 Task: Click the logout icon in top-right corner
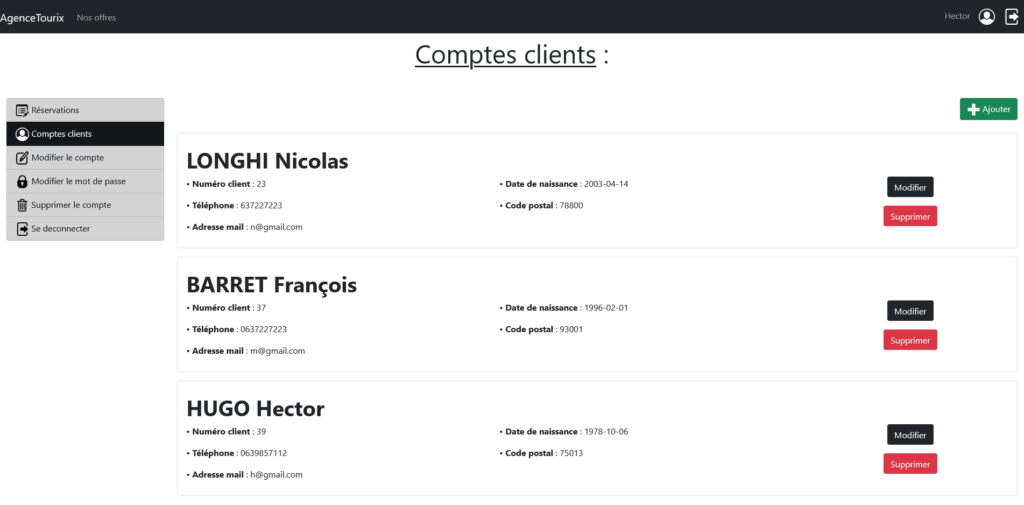[x=1011, y=16]
